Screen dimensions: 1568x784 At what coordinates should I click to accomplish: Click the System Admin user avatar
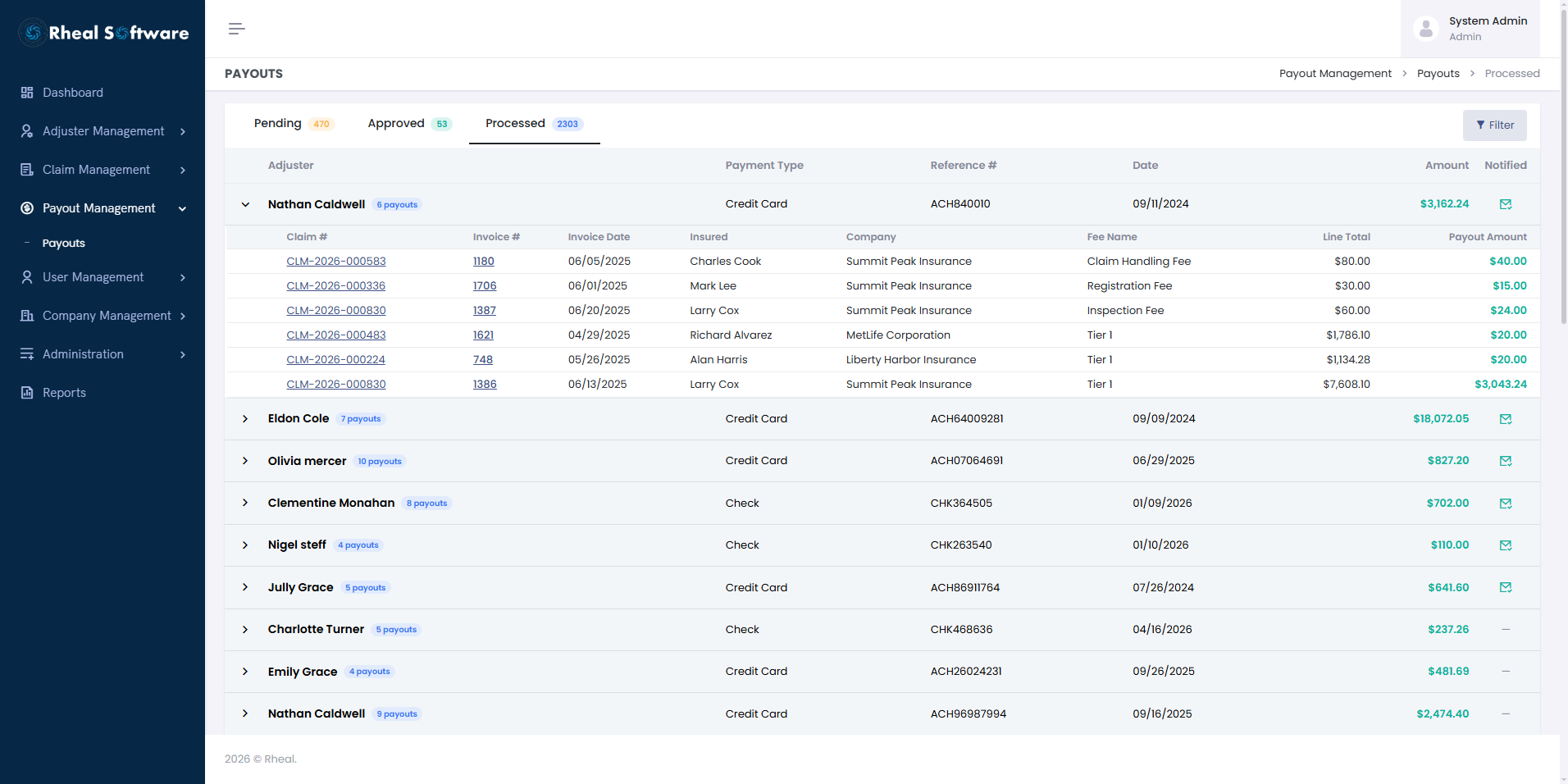point(1426,29)
